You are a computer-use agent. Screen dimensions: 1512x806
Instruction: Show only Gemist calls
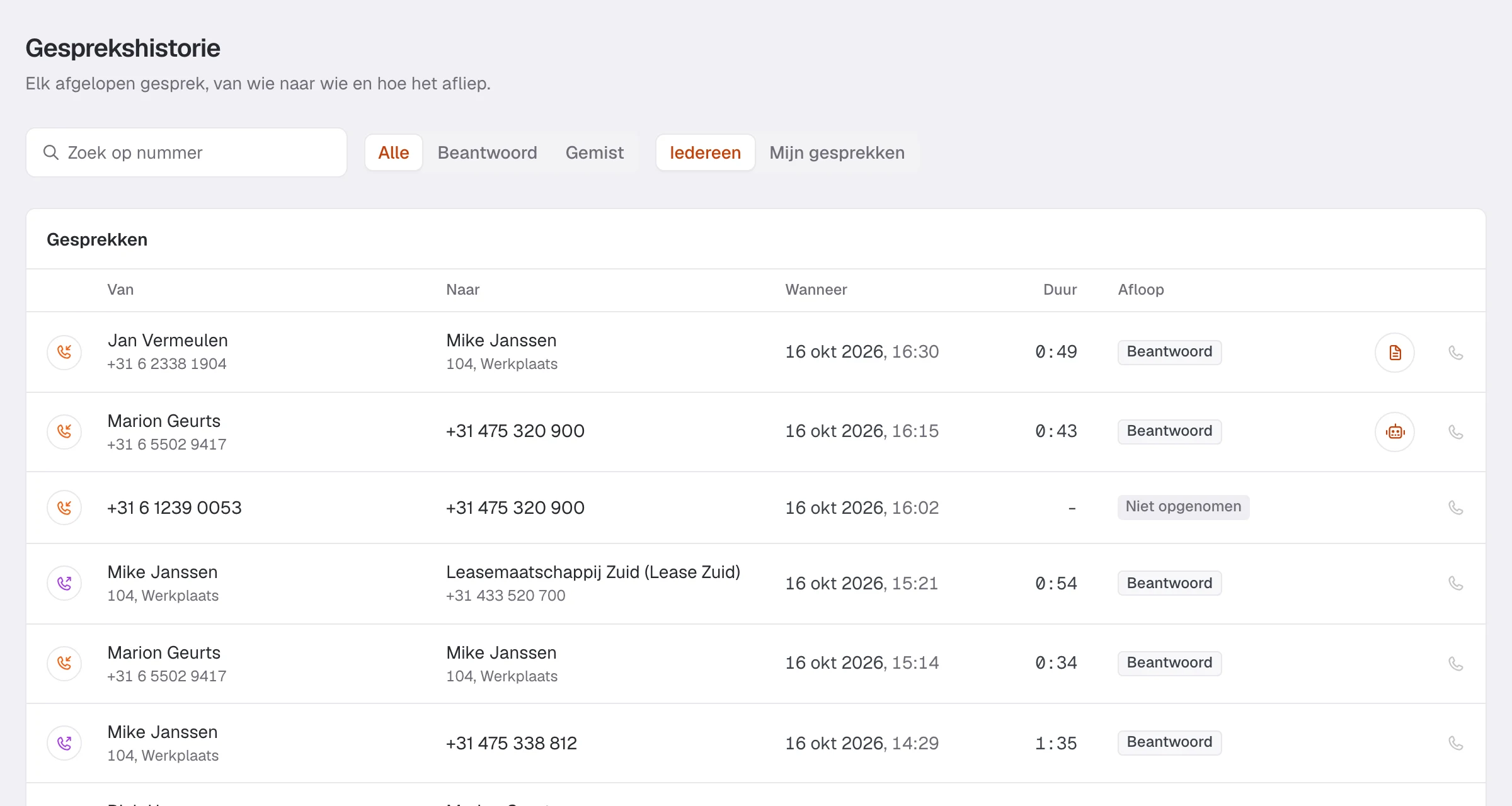coord(595,152)
